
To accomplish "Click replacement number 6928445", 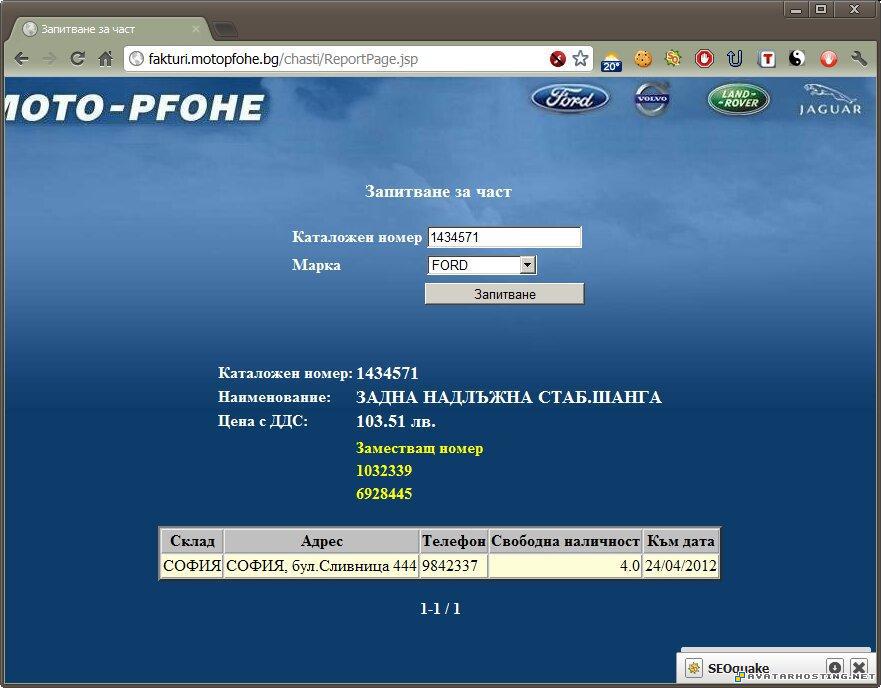I will [x=384, y=494].
